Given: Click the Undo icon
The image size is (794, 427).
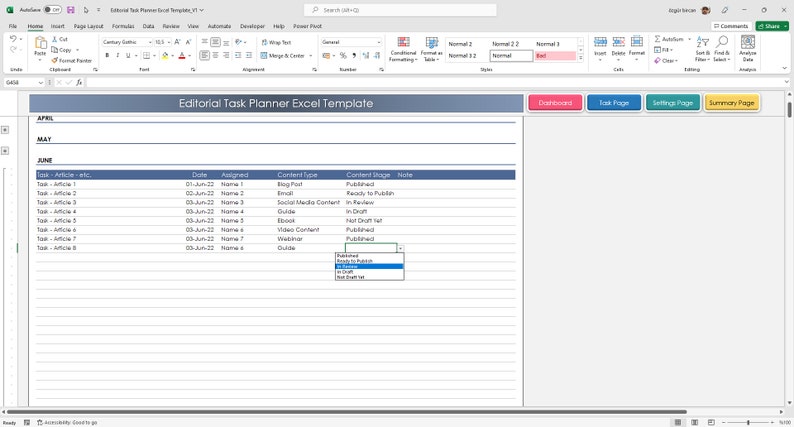Looking at the screenshot, I should point(13,38).
